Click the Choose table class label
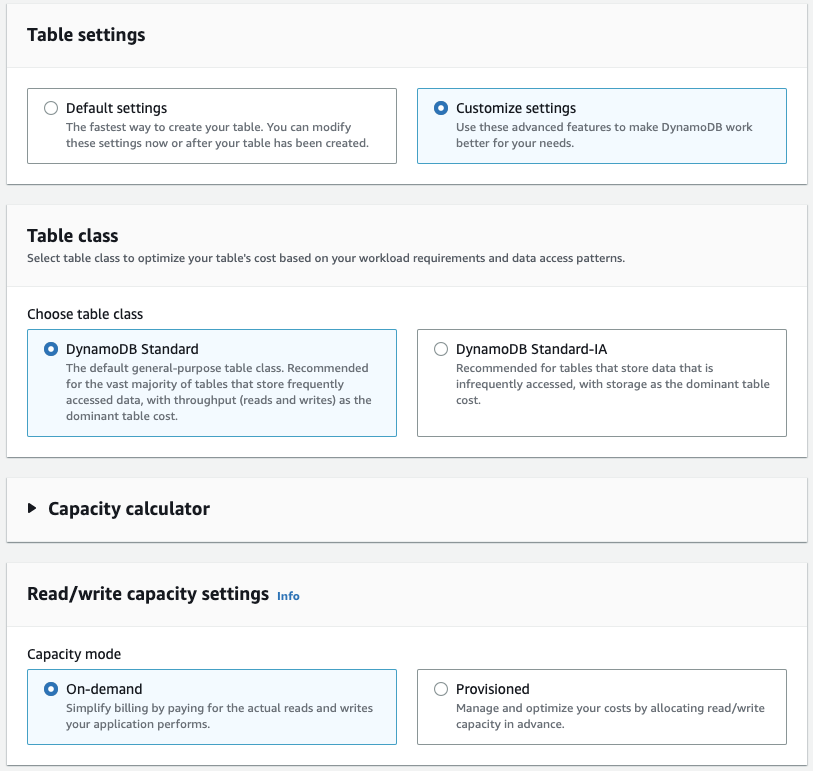 85,314
